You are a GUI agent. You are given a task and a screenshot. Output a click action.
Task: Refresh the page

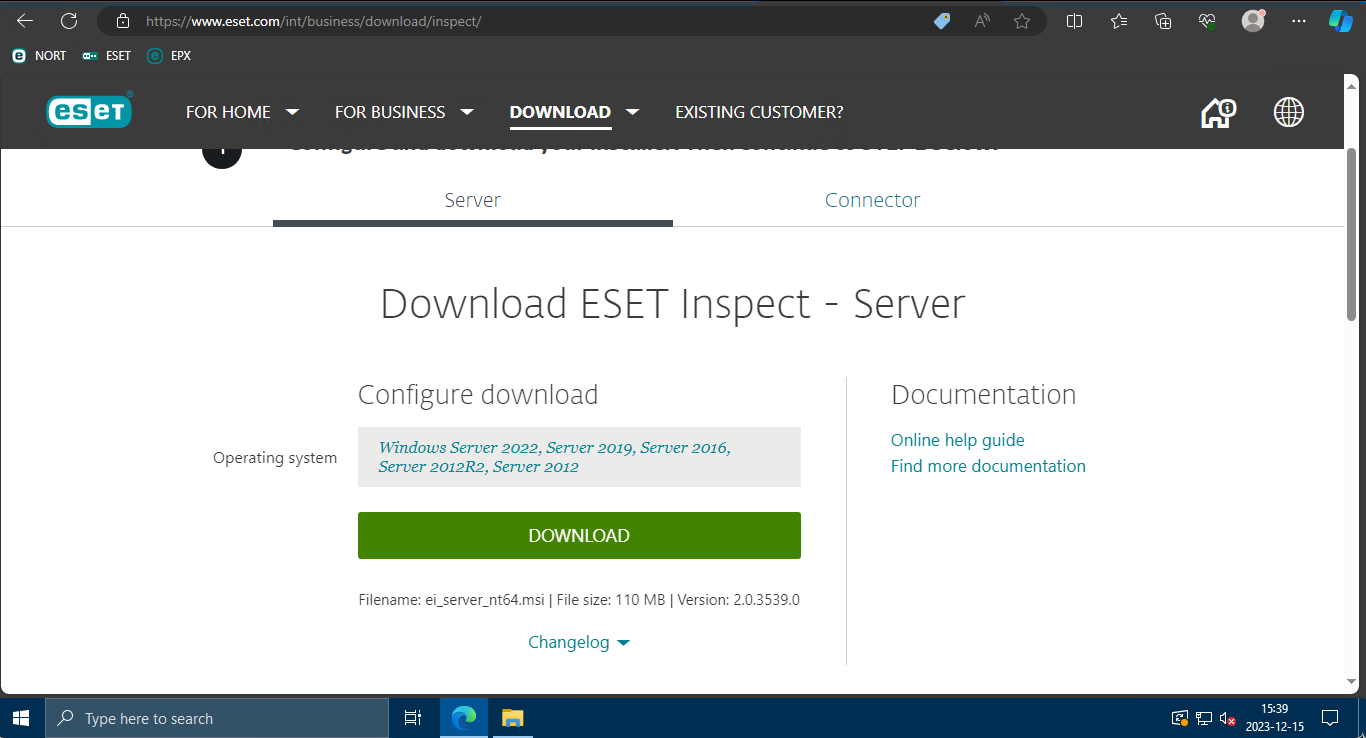(x=69, y=21)
